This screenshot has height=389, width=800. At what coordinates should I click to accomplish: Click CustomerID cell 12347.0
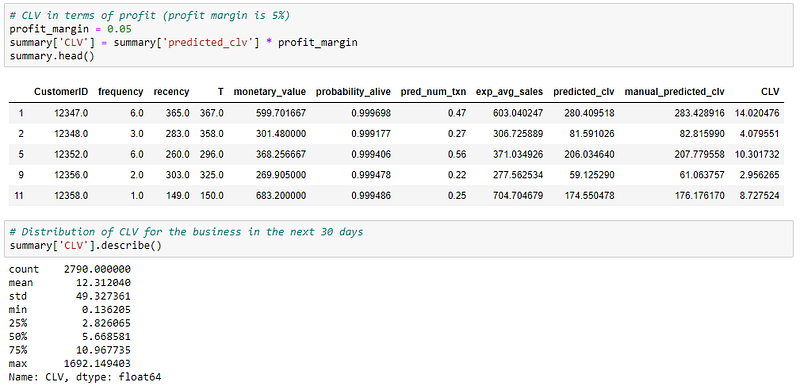click(71, 113)
